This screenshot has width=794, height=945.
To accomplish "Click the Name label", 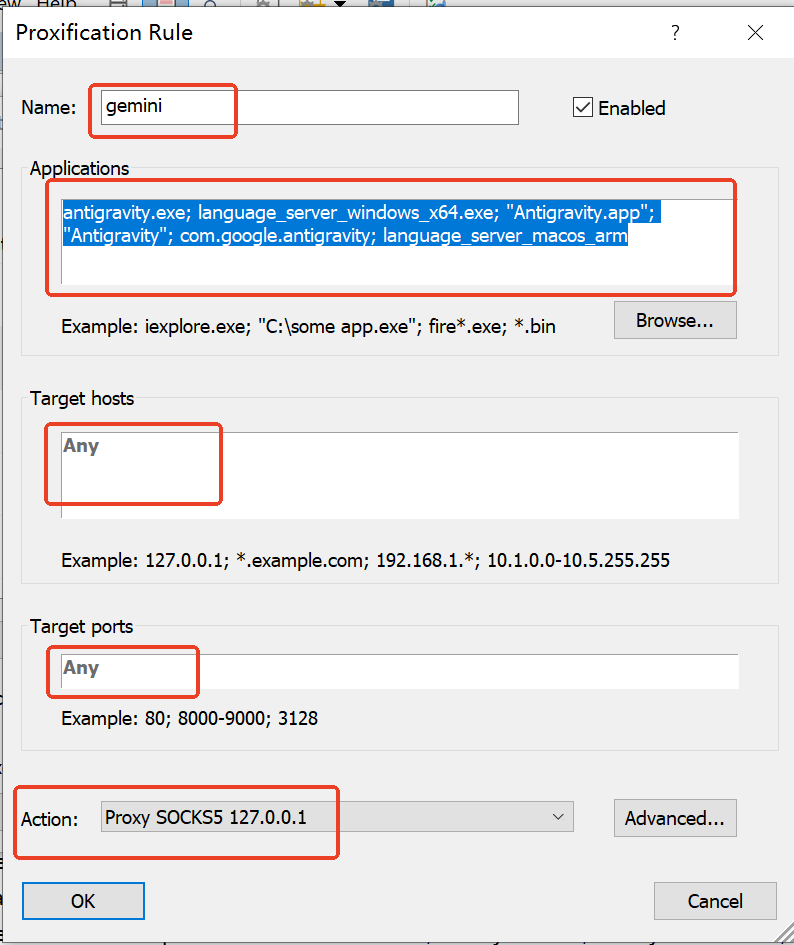I will [49, 108].
